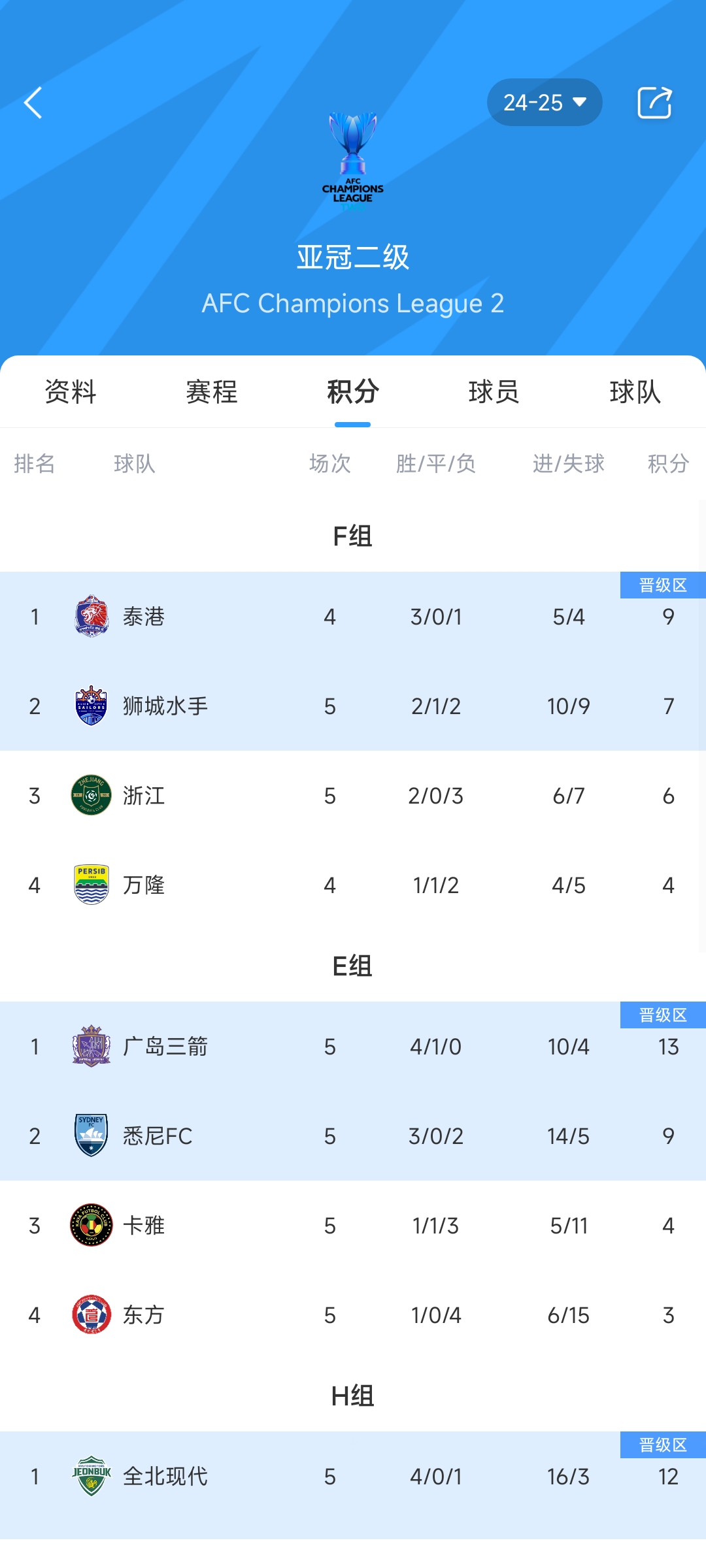Tap the 卡雅 club badge icon

pos(92,1225)
